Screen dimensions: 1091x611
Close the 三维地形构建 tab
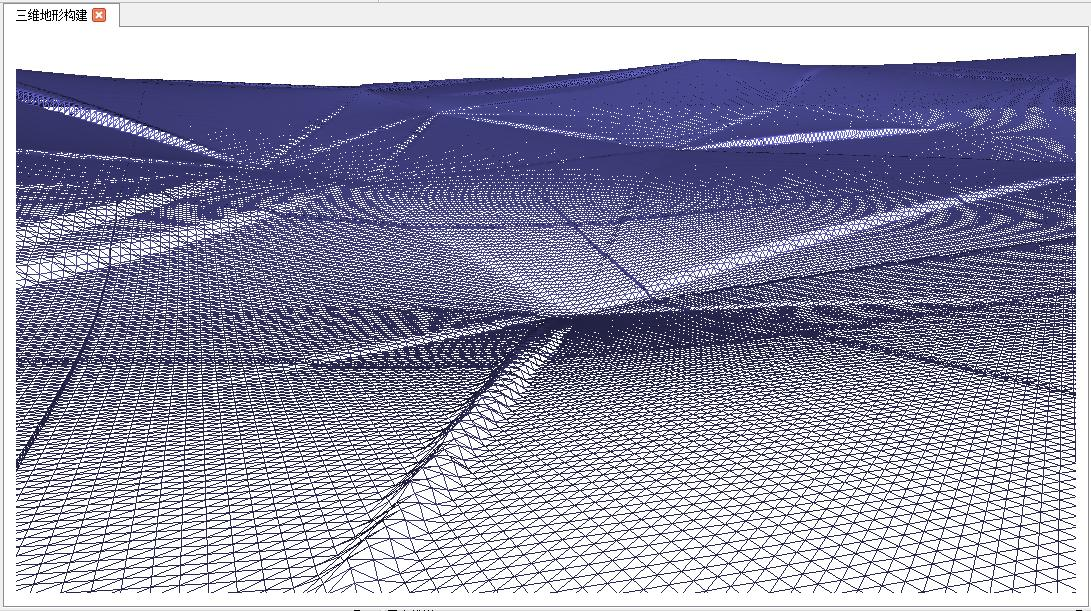[x=99, y=15]
